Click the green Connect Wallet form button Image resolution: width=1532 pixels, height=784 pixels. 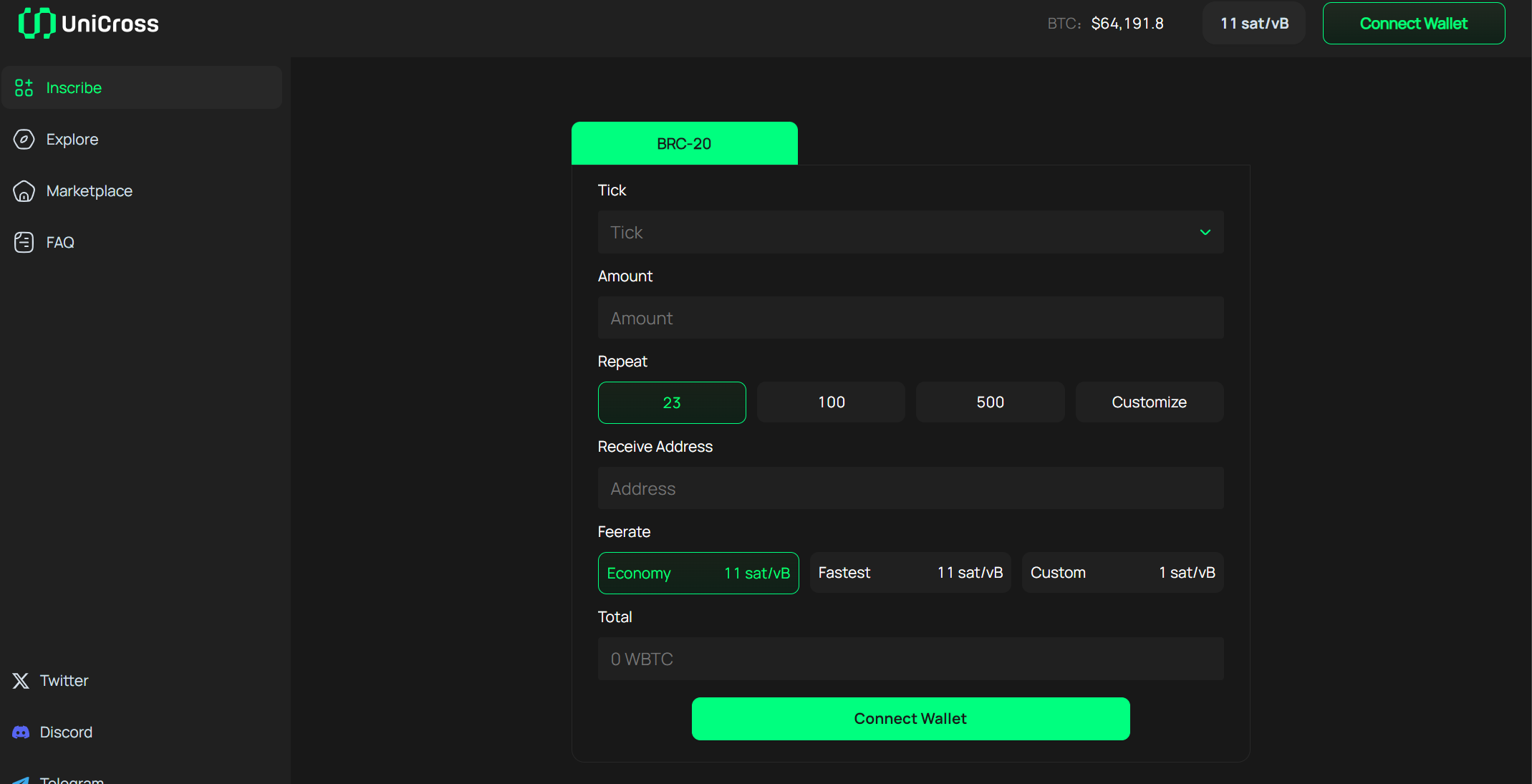click(x=910, y=718)
